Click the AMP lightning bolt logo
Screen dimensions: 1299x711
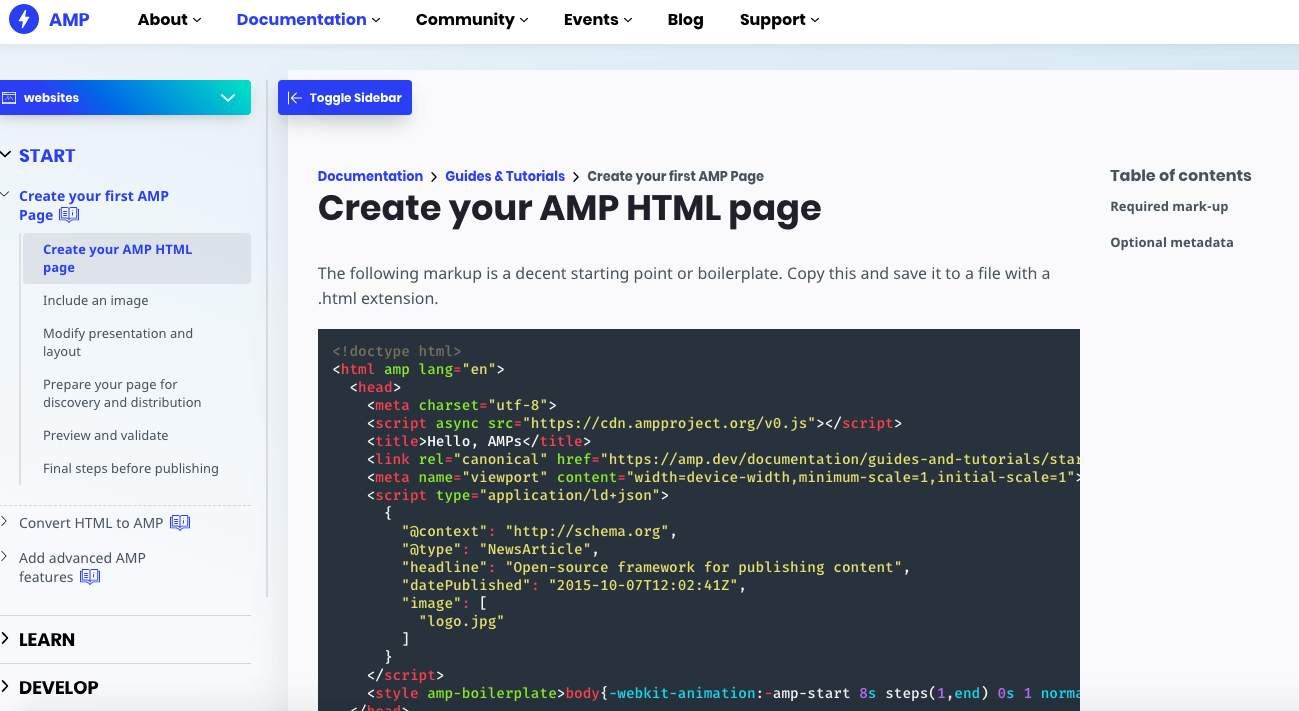[23, 19]
